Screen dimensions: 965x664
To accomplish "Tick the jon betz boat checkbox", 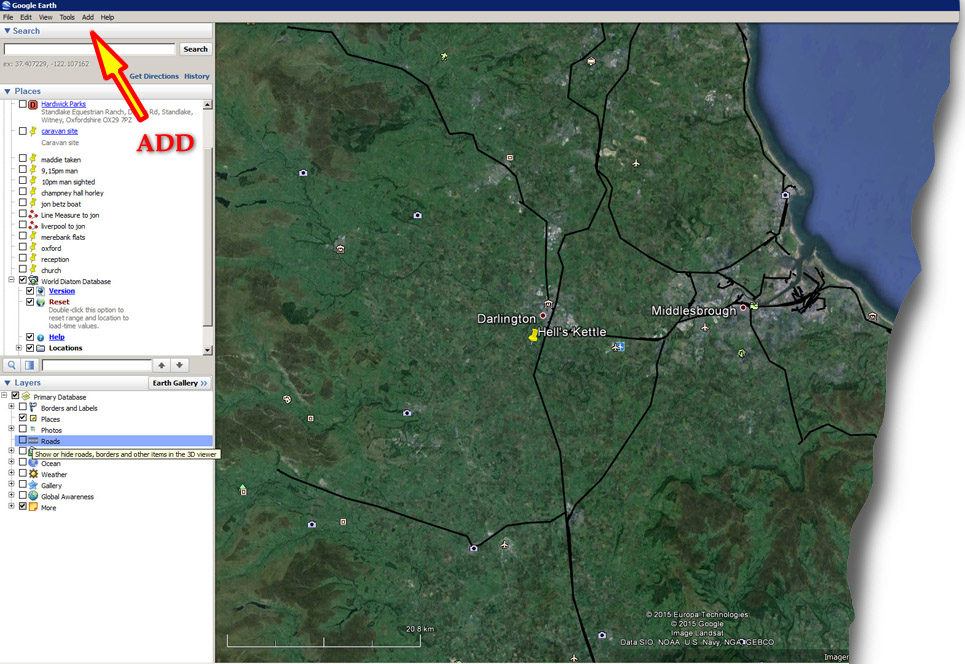I will 23,202.
